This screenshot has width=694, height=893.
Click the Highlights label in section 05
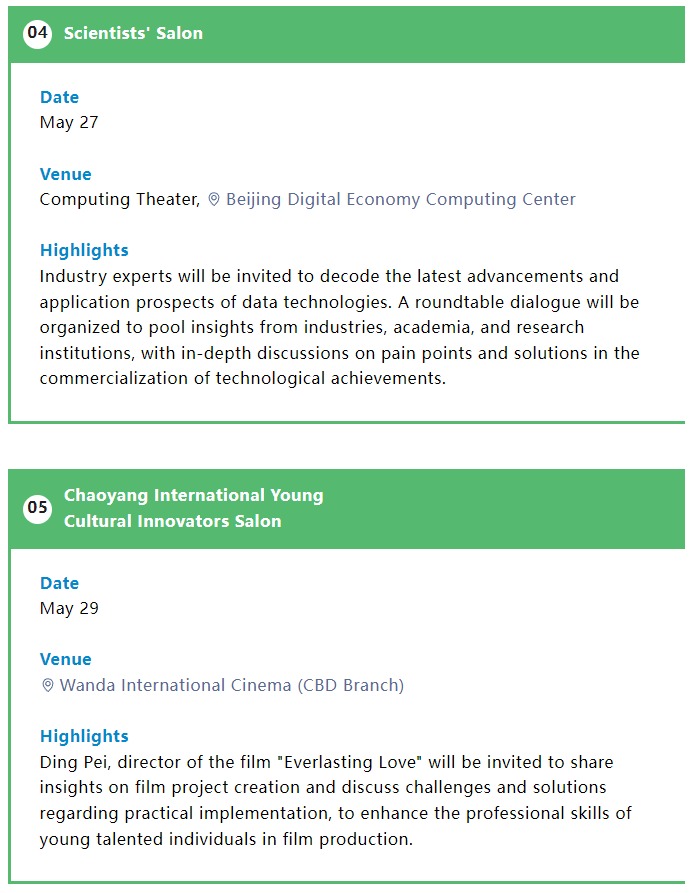point(84,736)
